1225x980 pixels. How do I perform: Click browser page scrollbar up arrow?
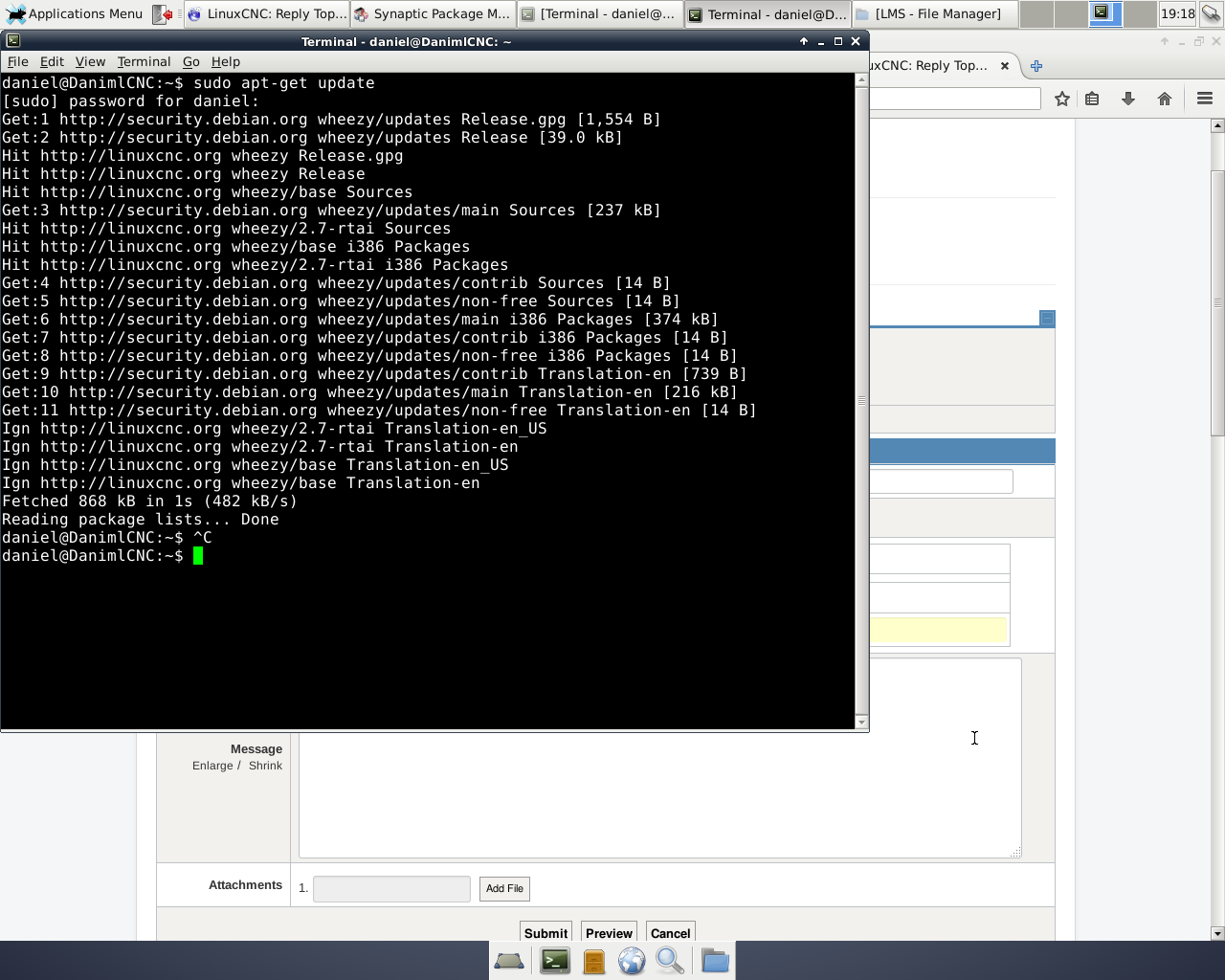(x=1217, y=125)
